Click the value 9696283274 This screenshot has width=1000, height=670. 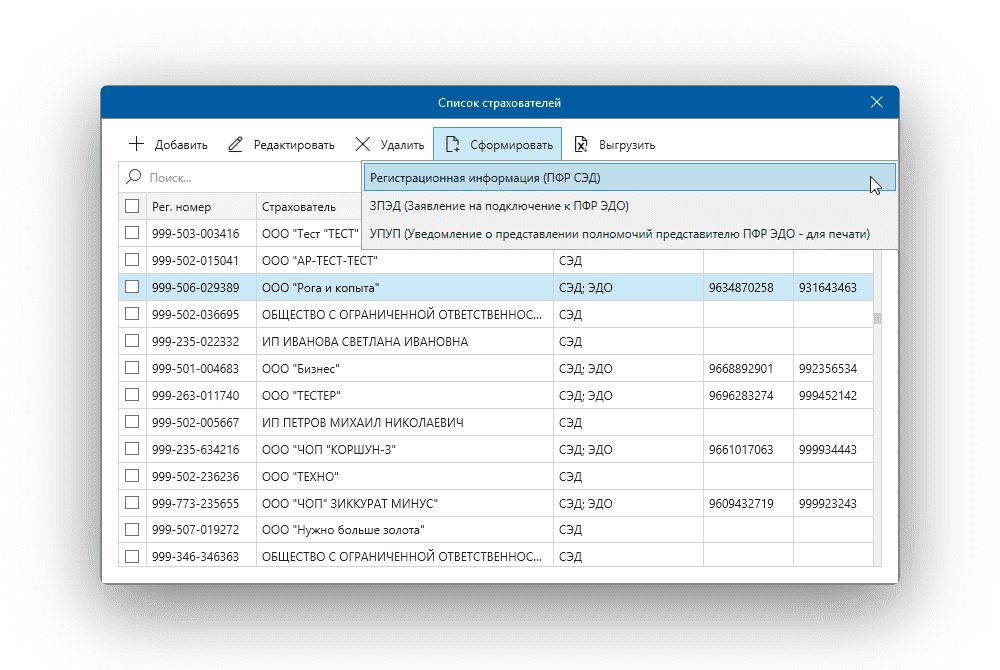click(741, 395)
